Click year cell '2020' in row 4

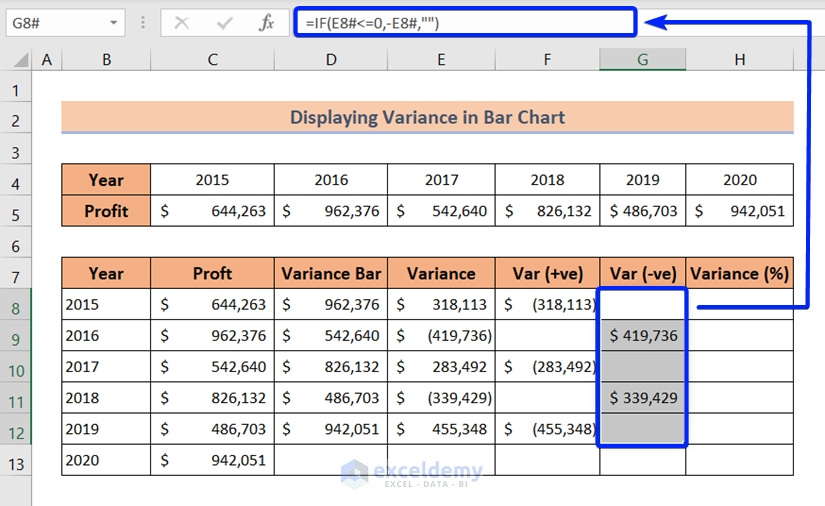point(740,180)
